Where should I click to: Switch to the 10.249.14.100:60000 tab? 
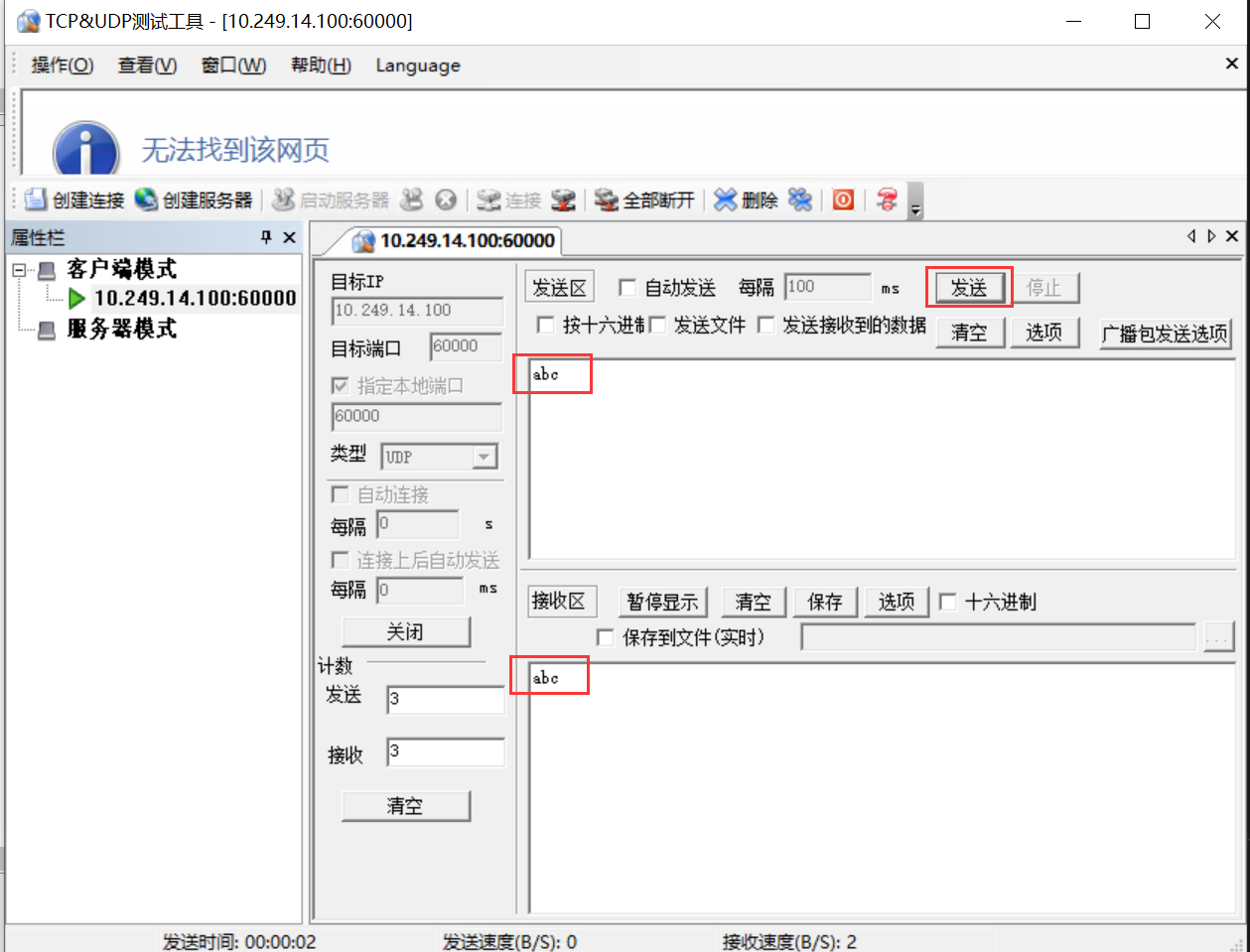coord(455,240)
